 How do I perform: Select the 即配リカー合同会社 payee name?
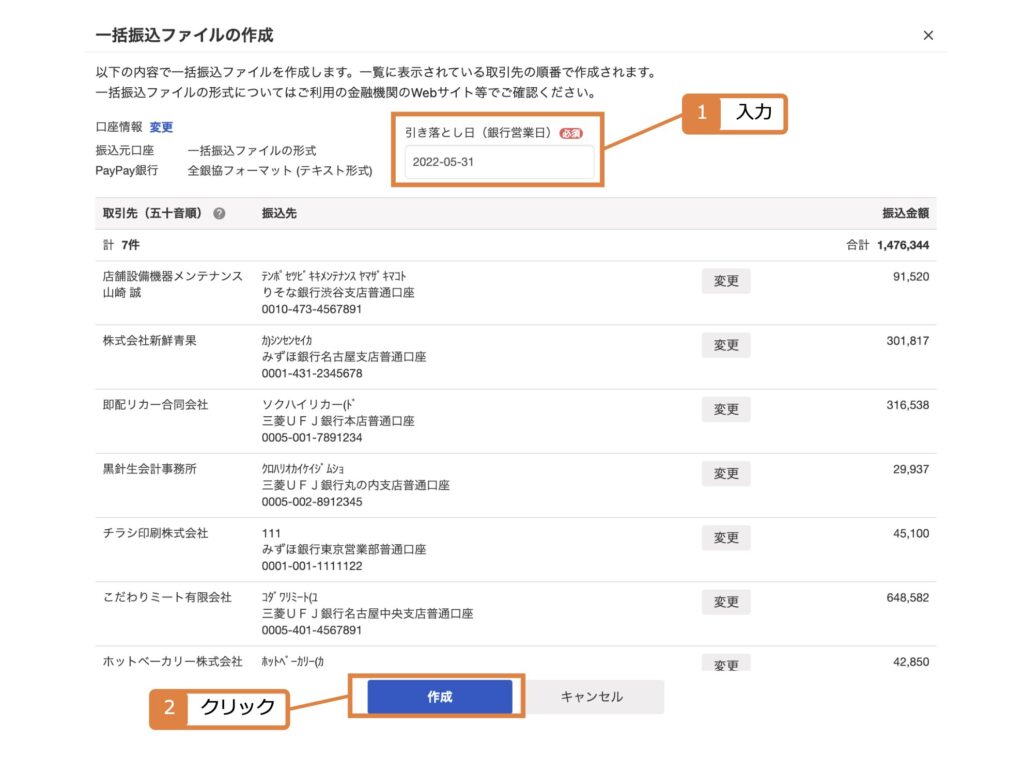pyautogui.click(x=155, y=404)
